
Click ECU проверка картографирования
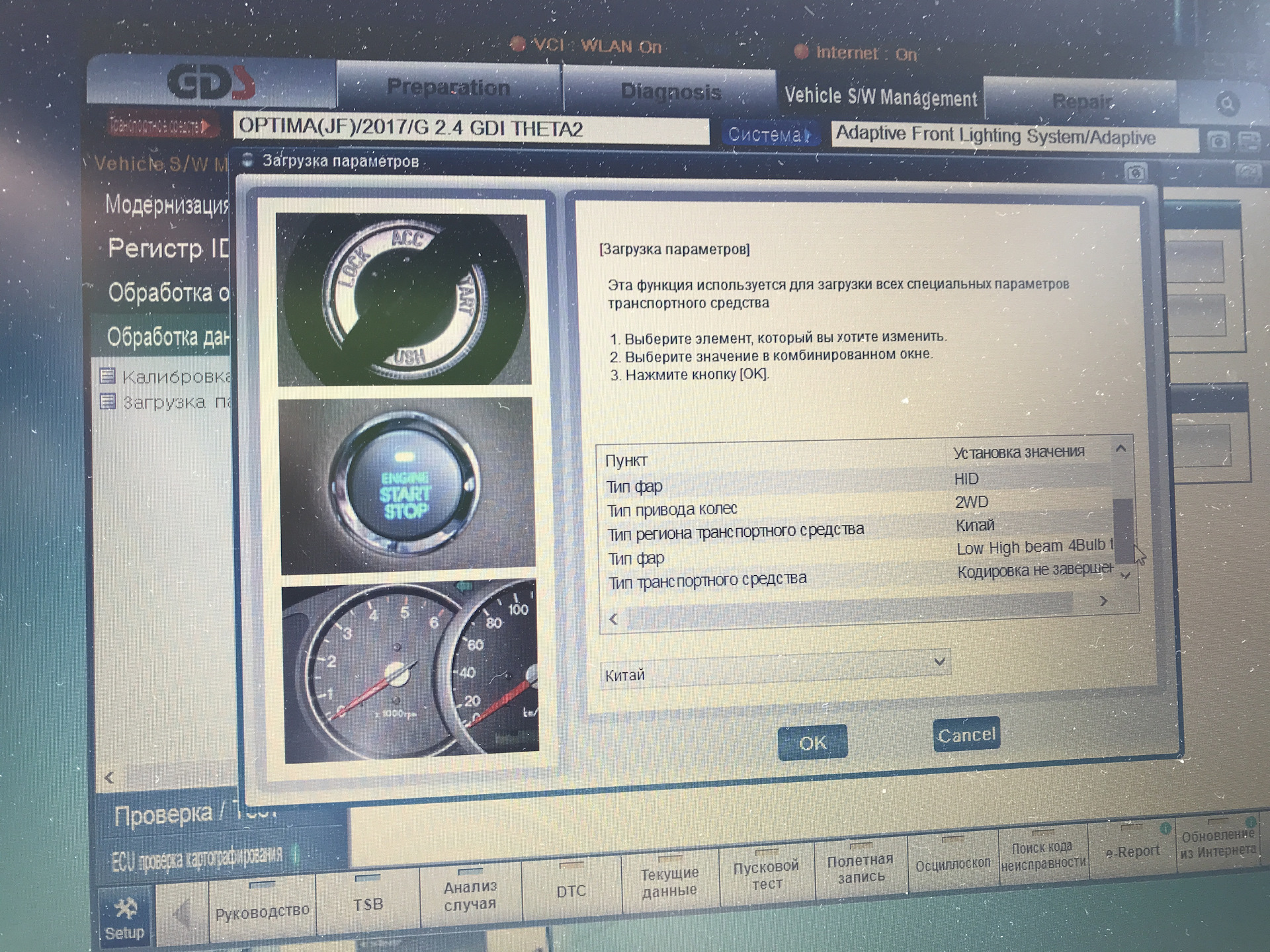196,859
